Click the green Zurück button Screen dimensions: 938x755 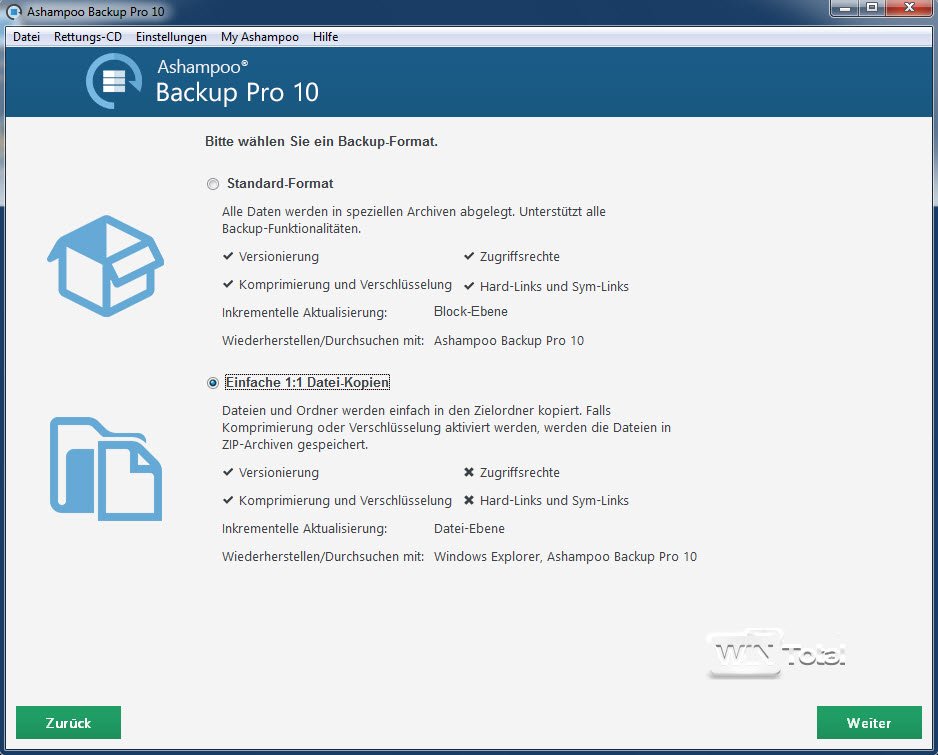(68, 723)
